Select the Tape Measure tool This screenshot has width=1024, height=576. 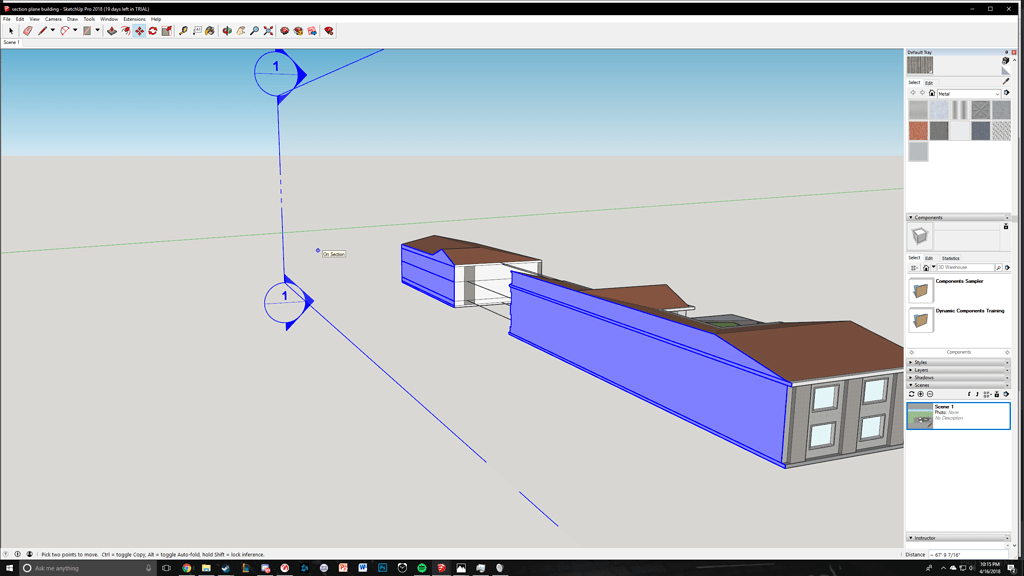[183, 31]
